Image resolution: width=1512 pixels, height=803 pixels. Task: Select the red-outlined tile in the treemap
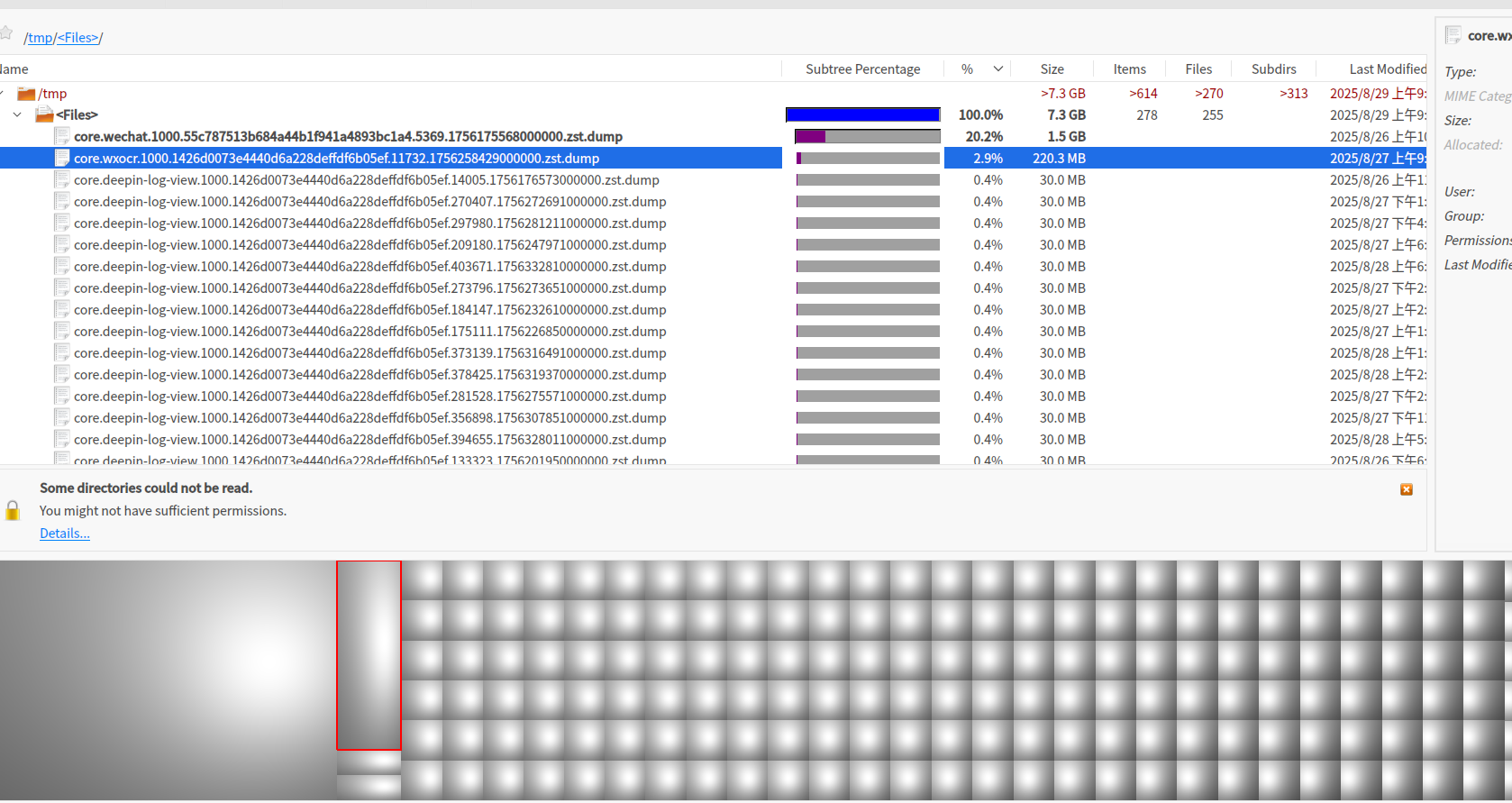click(x=369, y=655)
